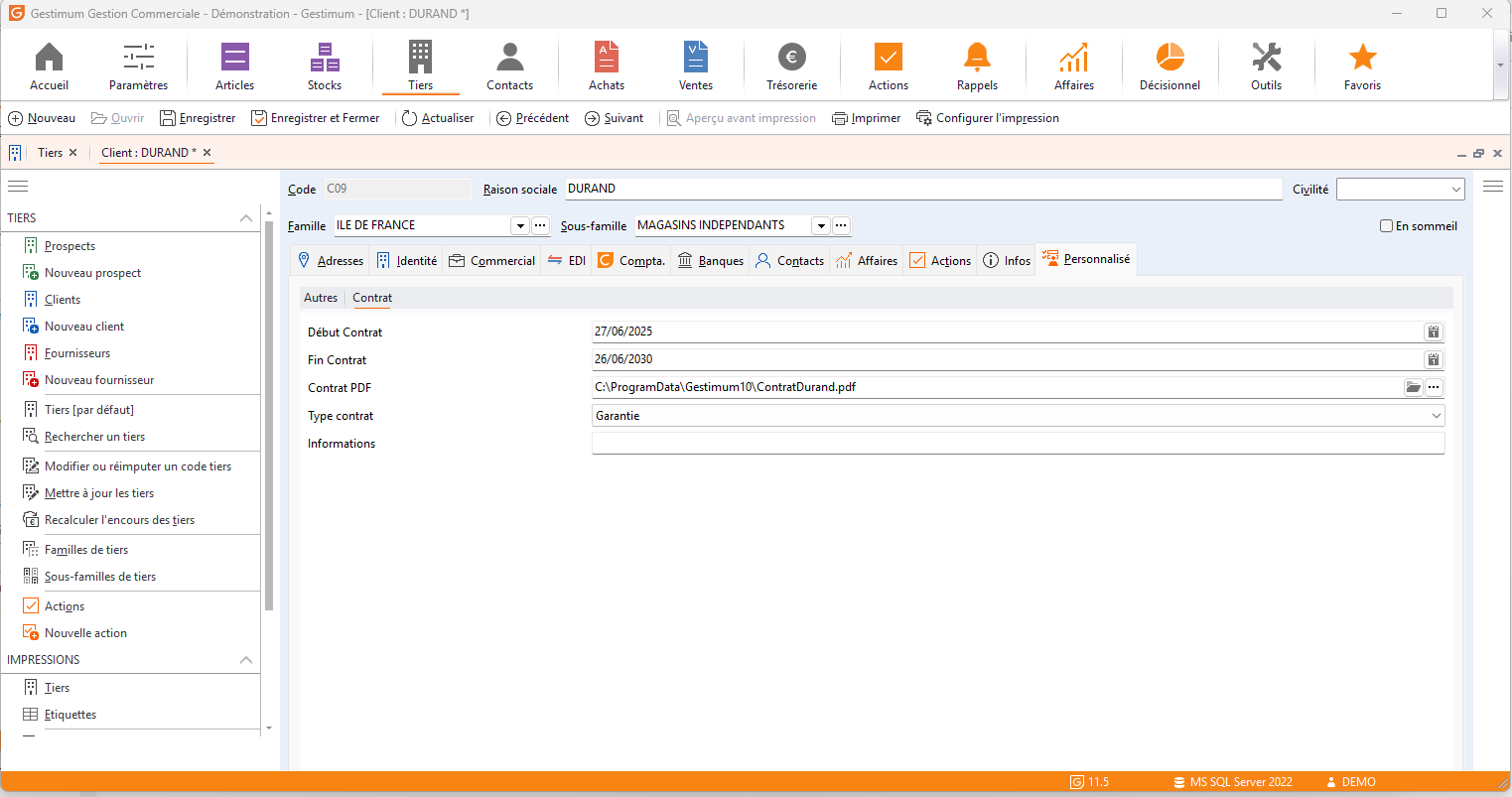Open the Famille dropdown arrow

(519, 225)
